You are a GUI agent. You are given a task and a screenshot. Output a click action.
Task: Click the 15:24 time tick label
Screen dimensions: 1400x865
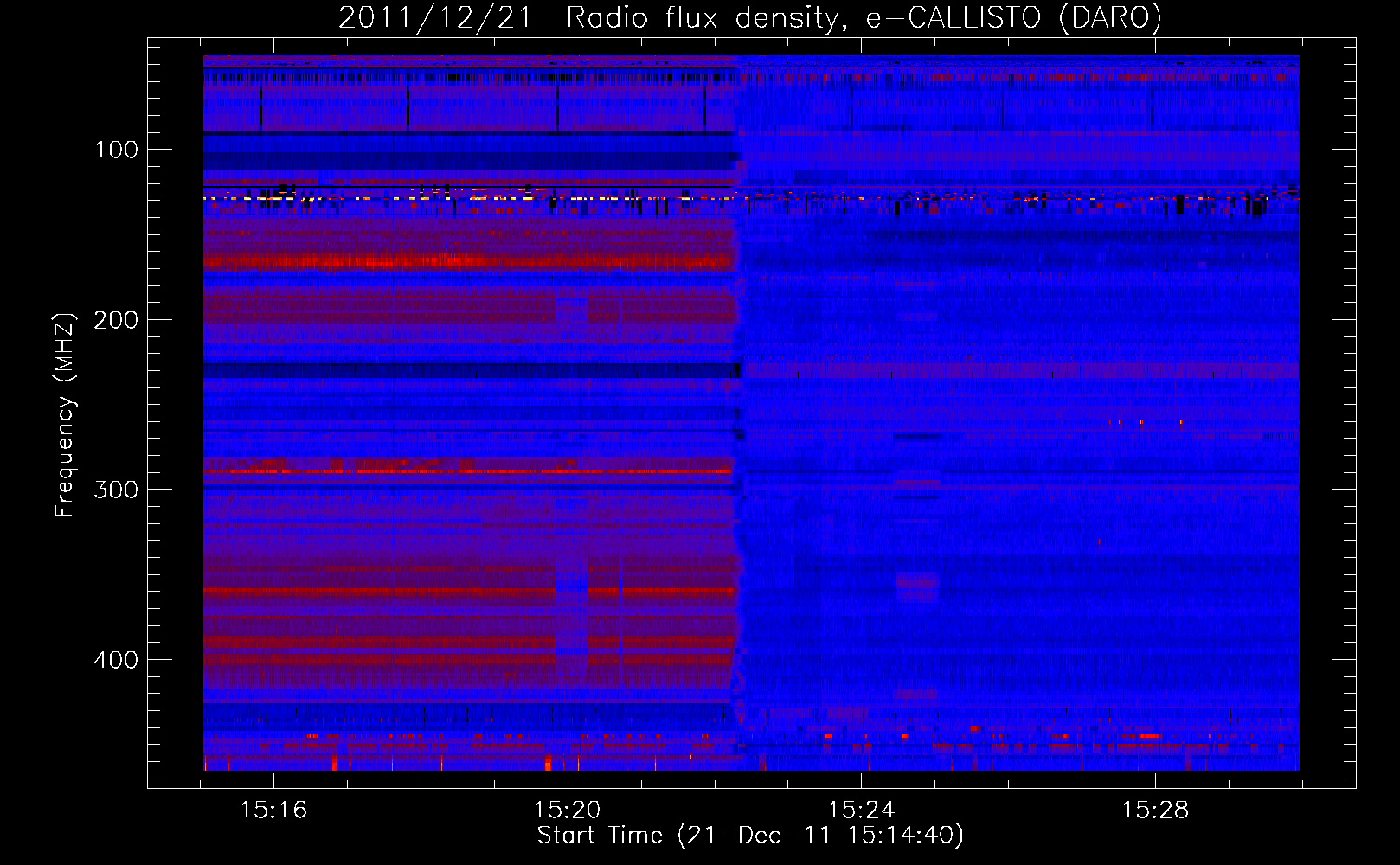(x=861, y=811)
